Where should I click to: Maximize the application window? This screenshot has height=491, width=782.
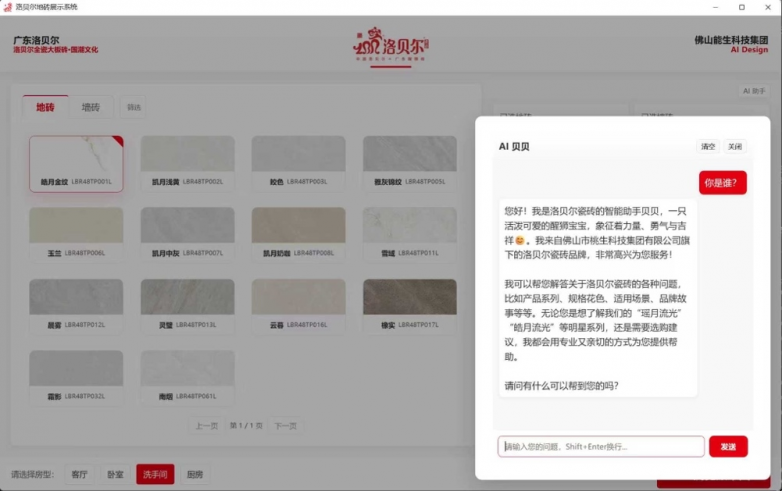(x=742, y=7)
